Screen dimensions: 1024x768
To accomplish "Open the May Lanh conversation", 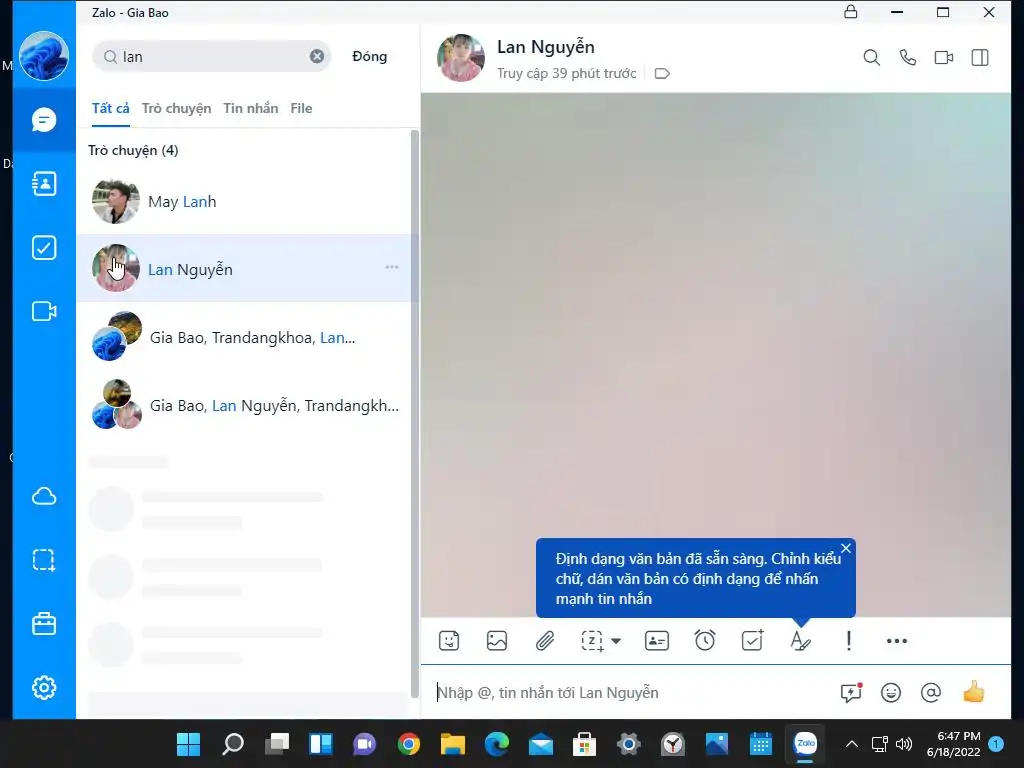I will [x=244, y=201].
